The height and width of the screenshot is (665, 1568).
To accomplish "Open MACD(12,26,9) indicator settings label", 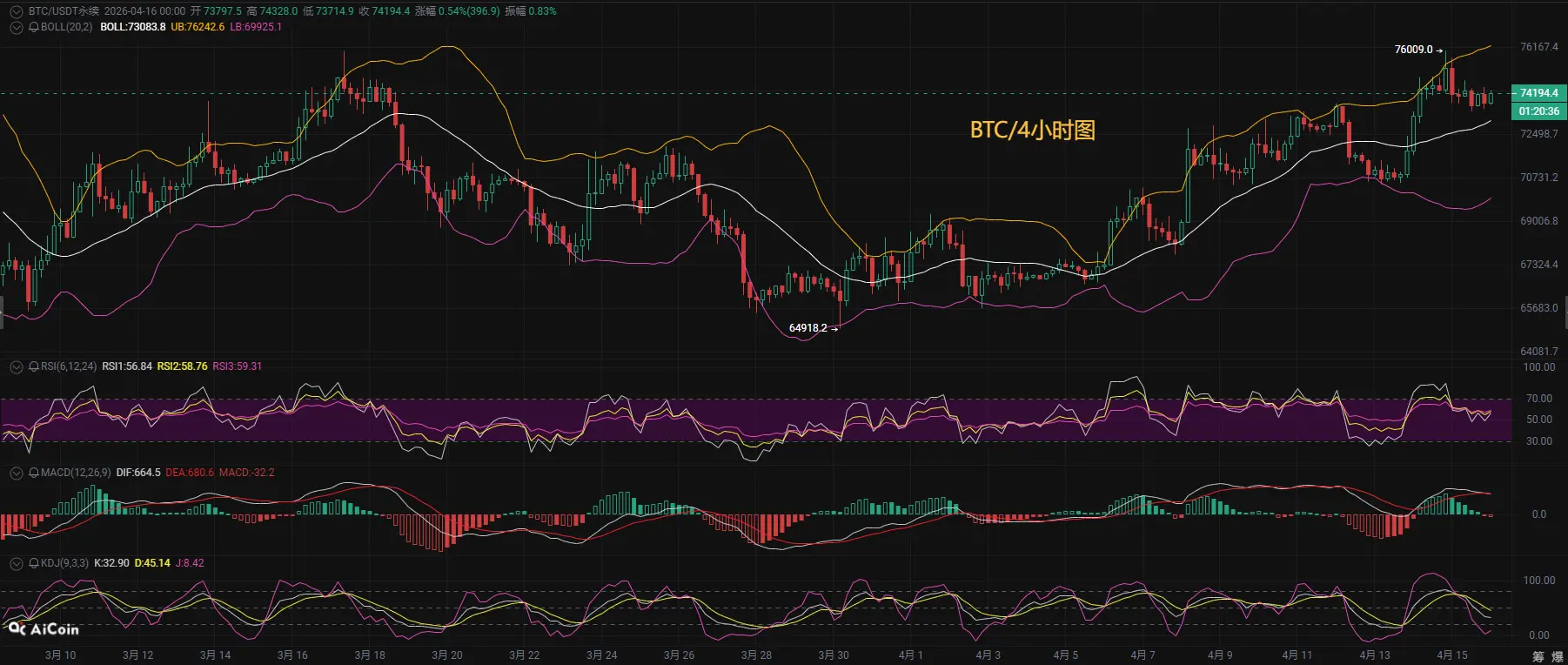I will pos(76,473).
